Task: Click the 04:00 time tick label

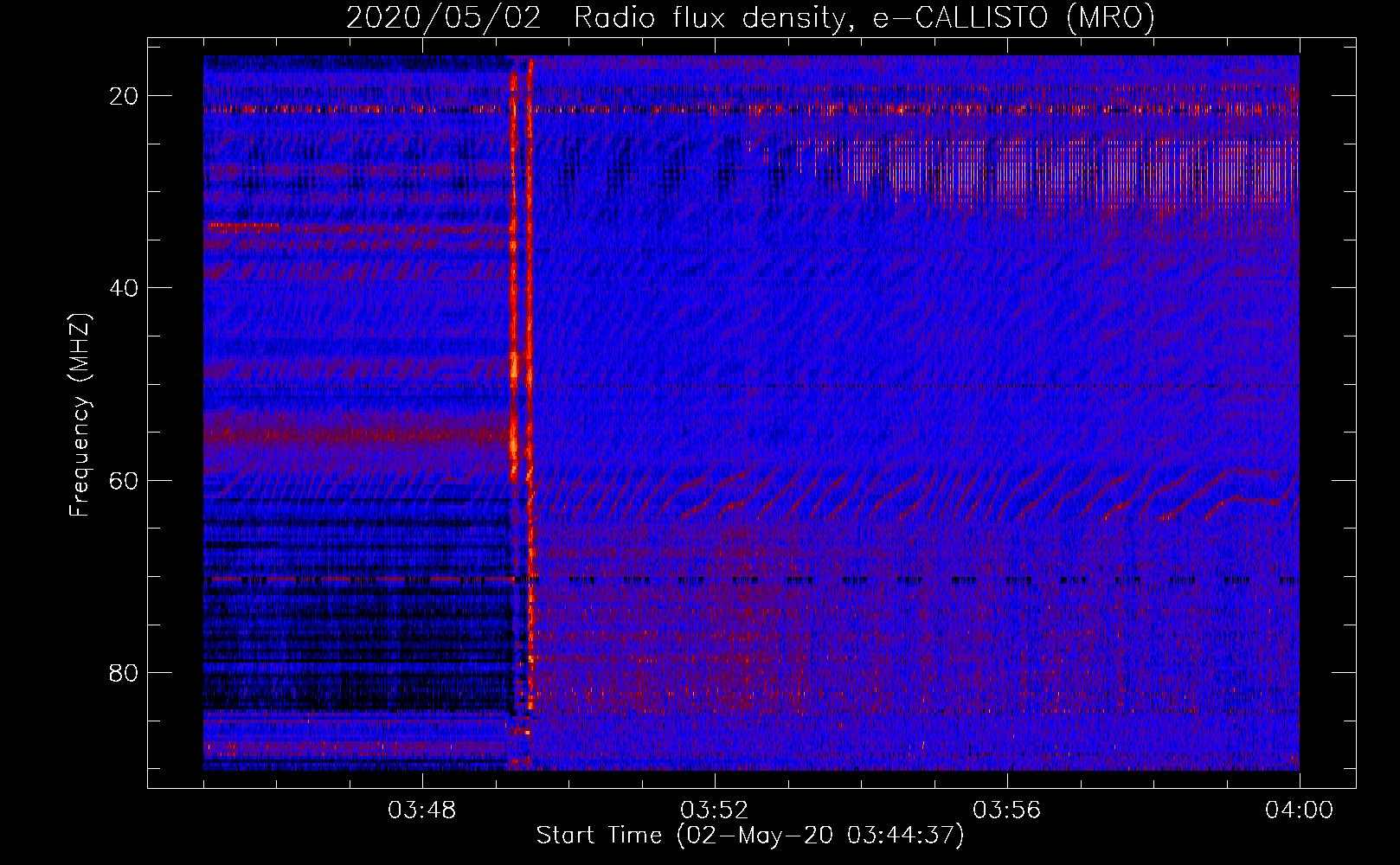Action: pos(1299,811)
